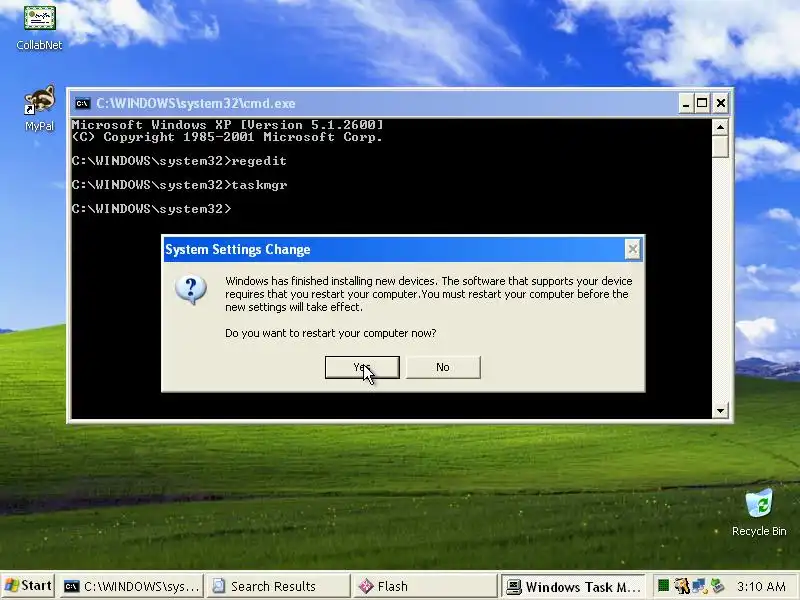Image resolution: width=800 pixels, height=600 pixels.
Task: Switch to Search Results taskbar button
Action: (x=280, y=586)
